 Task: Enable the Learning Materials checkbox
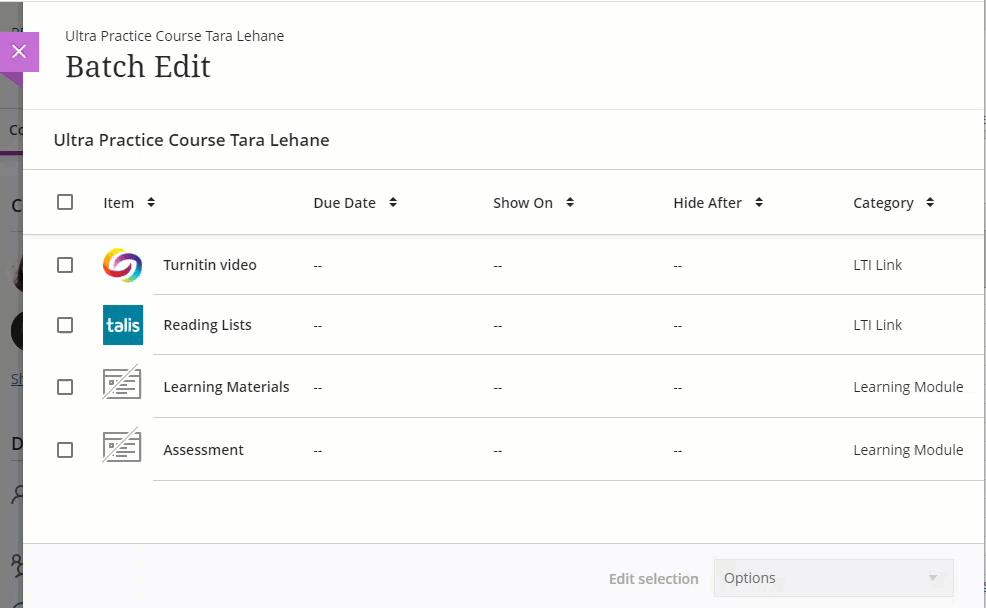[65, 387]
